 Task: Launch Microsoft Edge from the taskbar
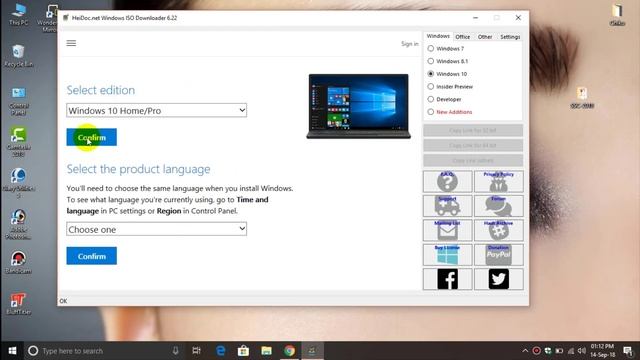tap(220, 351)
